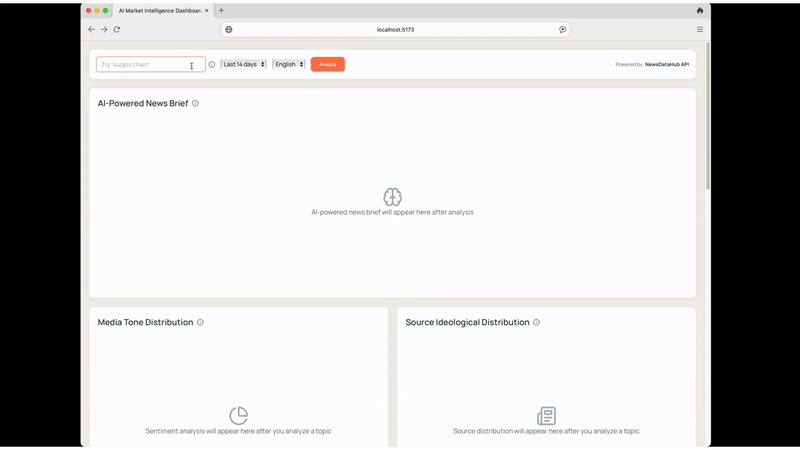Click info icon beside AI-Powered News Brief
Viewport: 800px width, 450px height.
pyautogui.click(x=195, y=103)
